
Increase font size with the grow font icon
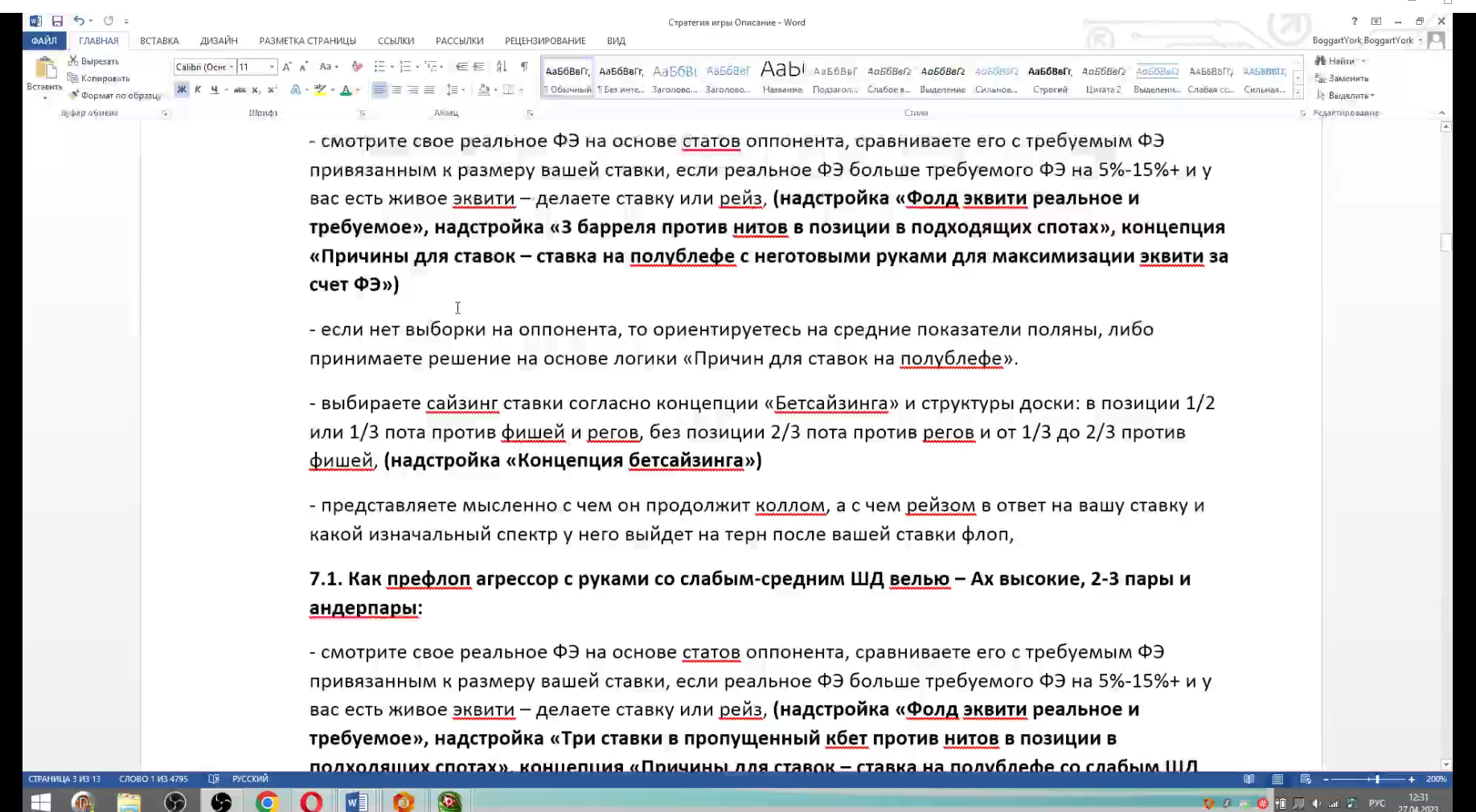coord(287,67)
